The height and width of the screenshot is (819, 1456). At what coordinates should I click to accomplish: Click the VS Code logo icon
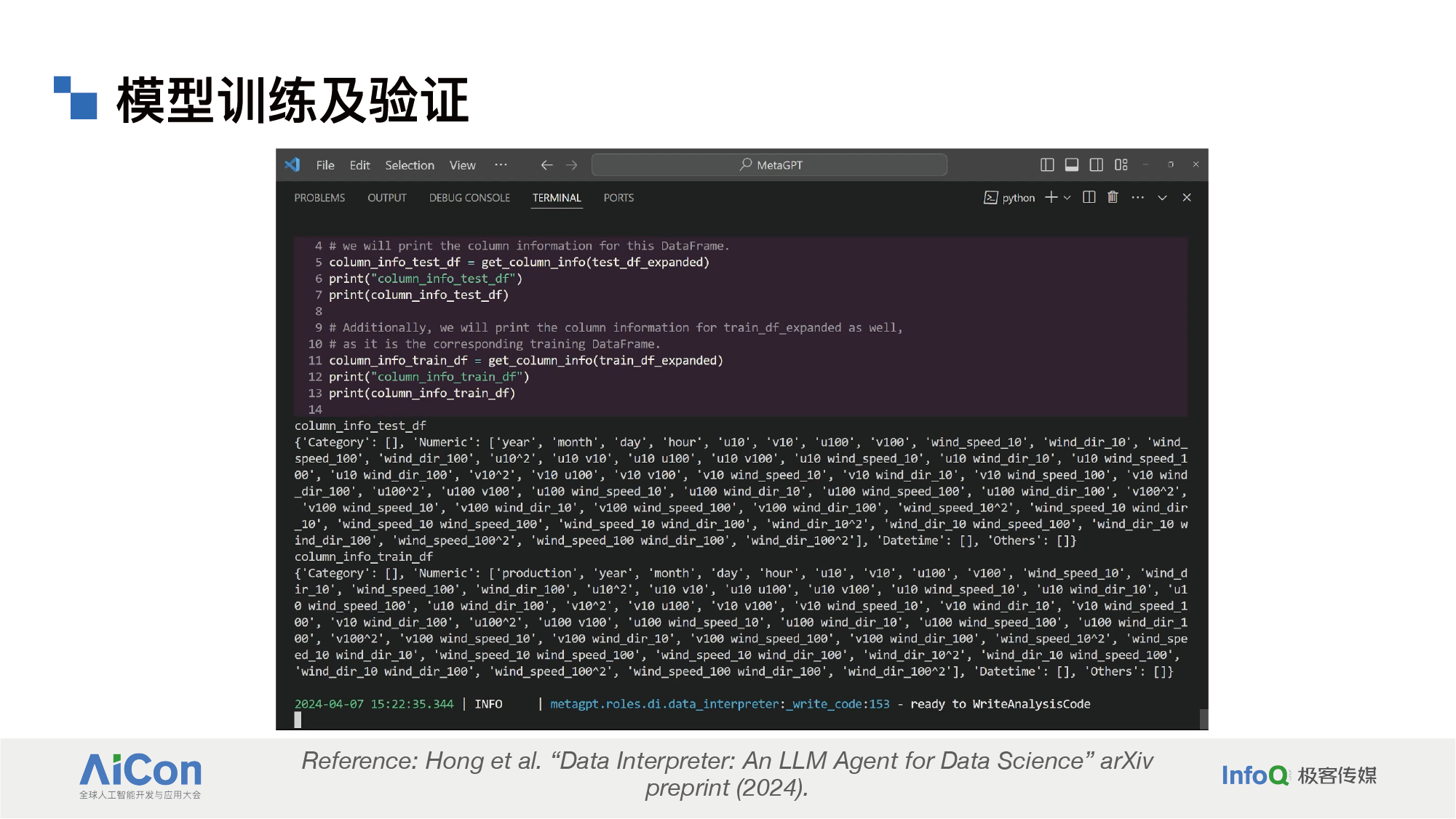click(x=293, y=165)
